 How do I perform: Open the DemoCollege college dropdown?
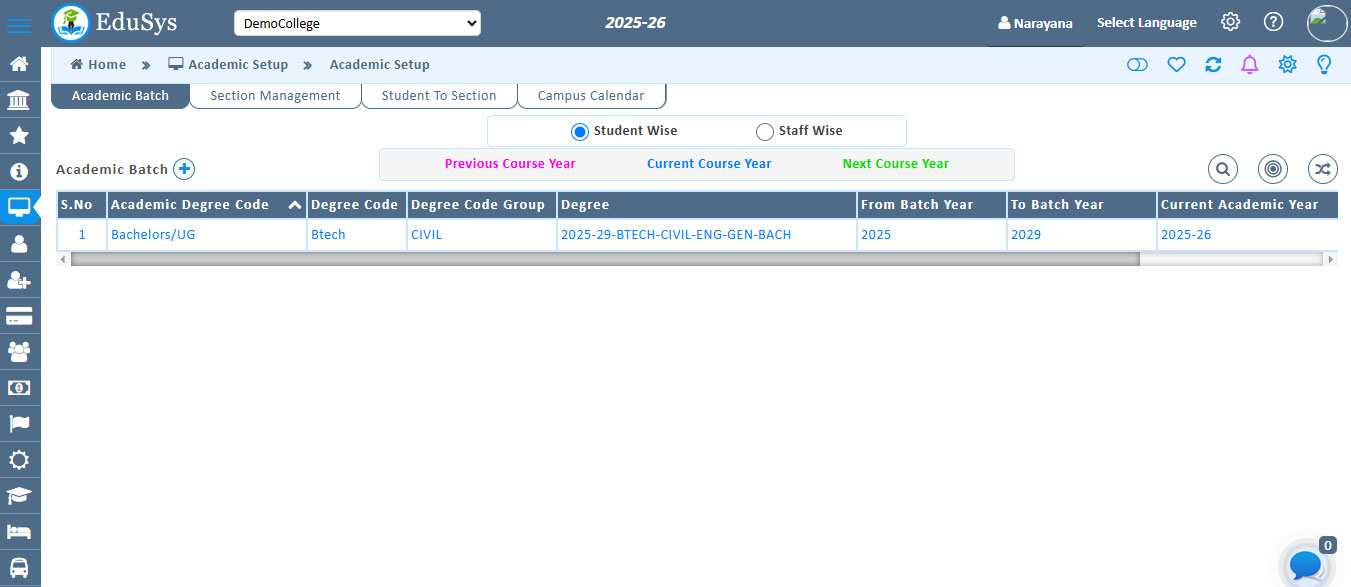tap(357, 22)
